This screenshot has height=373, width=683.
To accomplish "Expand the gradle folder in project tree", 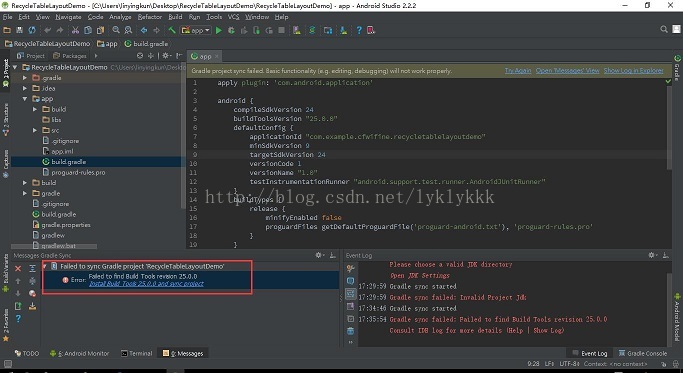I will 25,193.
